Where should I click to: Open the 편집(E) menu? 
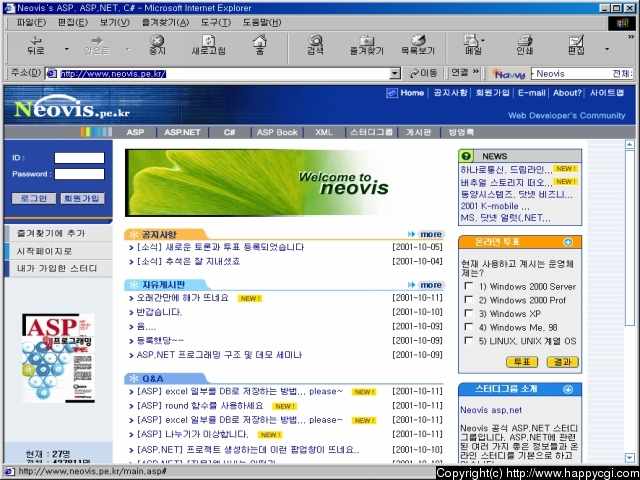[73, 22]
